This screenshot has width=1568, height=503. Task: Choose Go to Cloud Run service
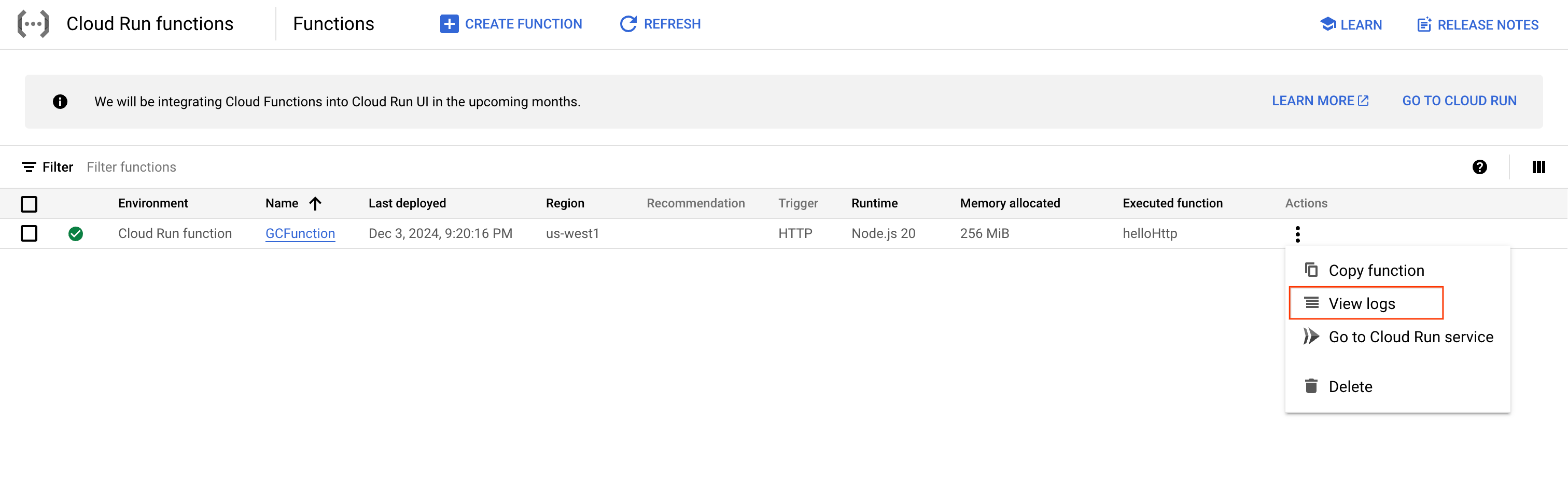click(1397, 337)
